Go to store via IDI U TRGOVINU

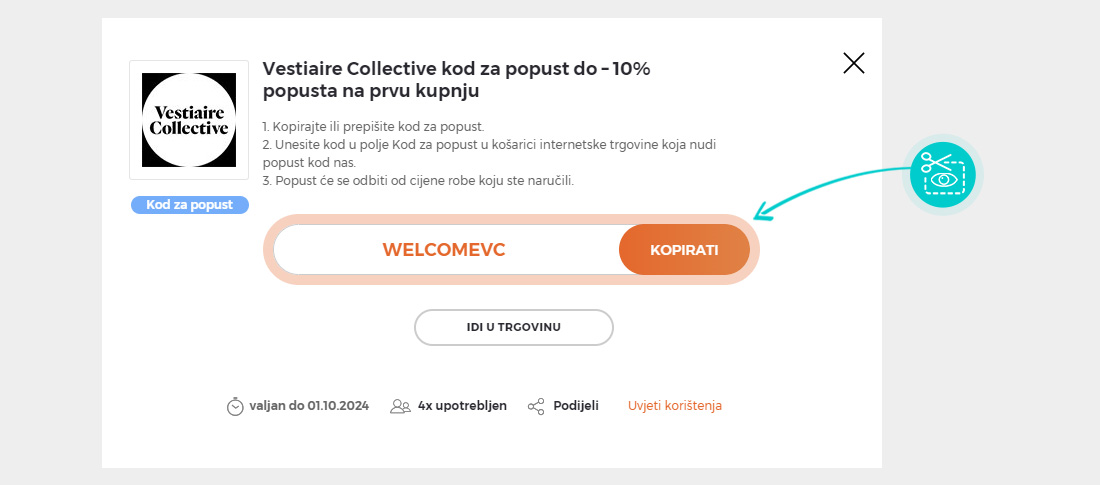point(513,327)
